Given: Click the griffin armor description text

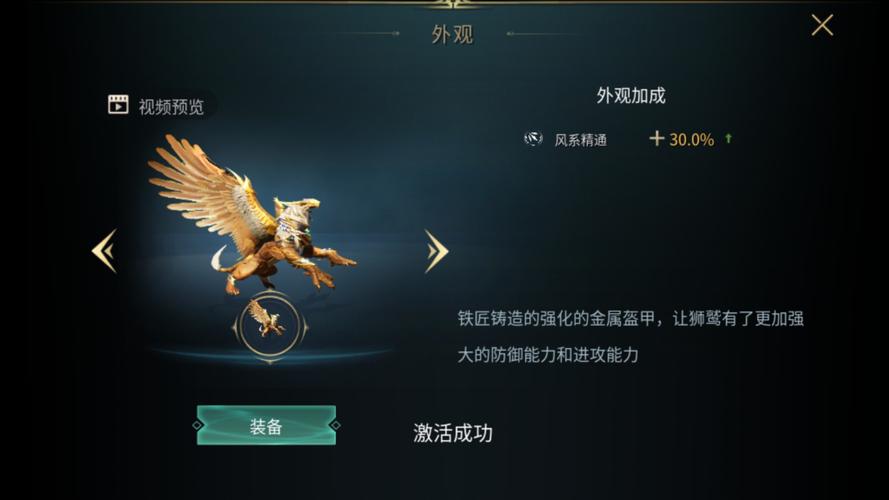Looking at the screenshot, I should pos(630,337).
